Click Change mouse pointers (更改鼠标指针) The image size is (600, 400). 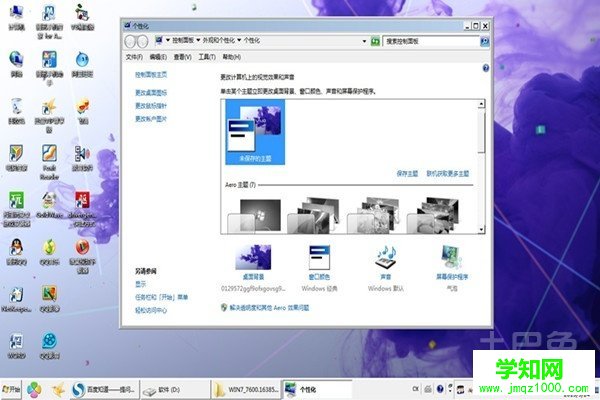click(x=151, y=106)
